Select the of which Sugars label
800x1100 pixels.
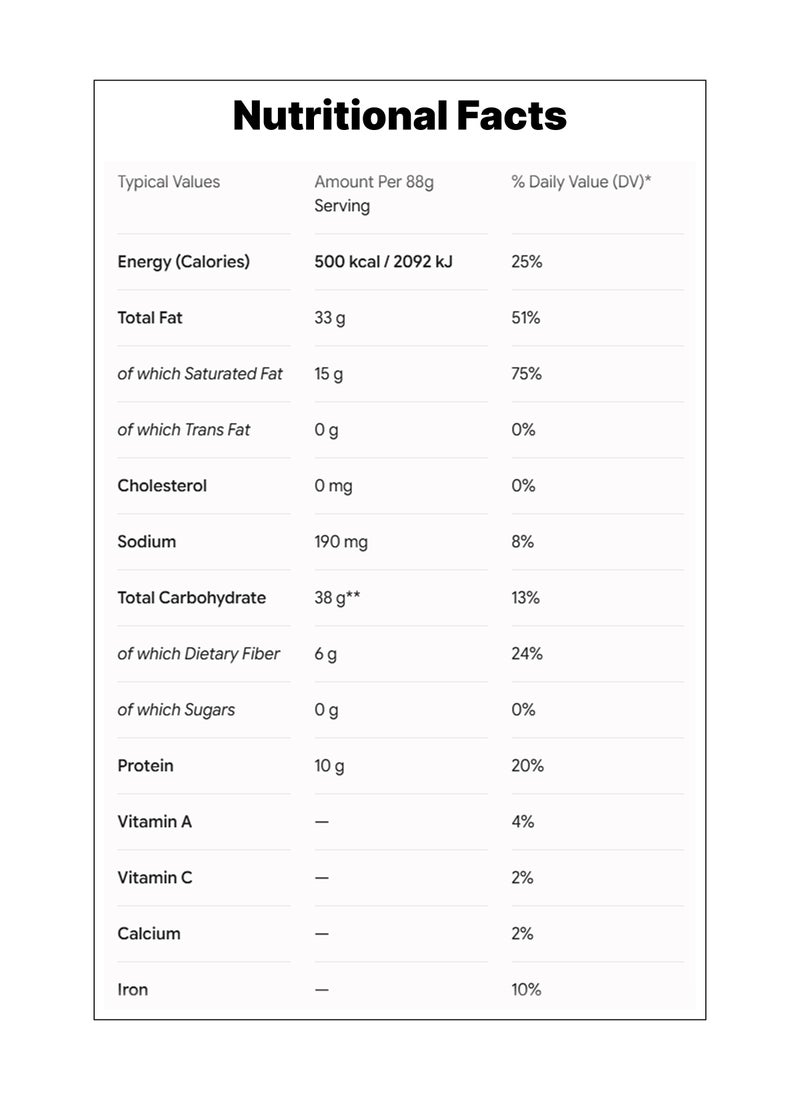[x=176, y=710]
